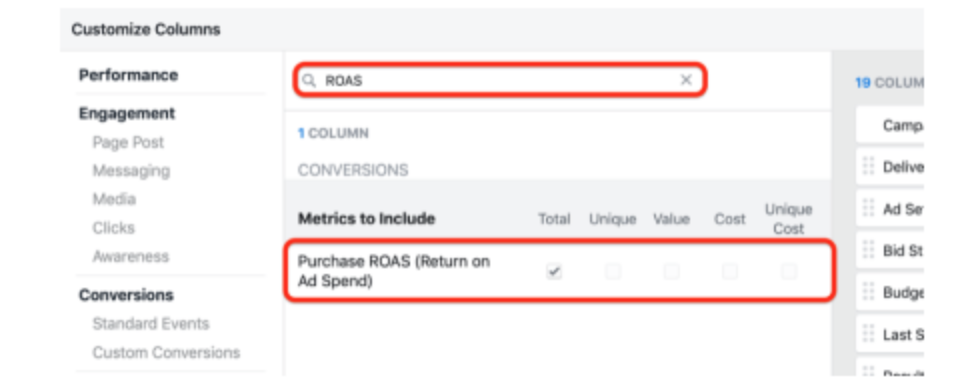
Task: Select Messaging under Engagement
Action: (x=131, y=171)
